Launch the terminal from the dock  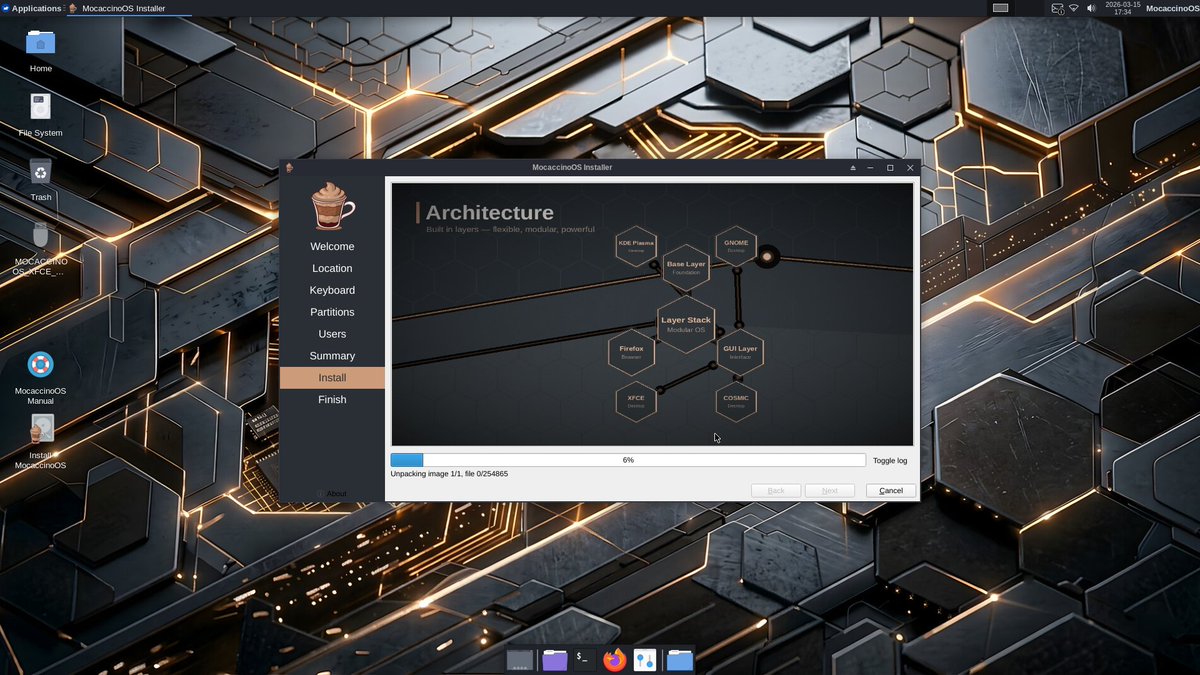click(x=583, y=659)
